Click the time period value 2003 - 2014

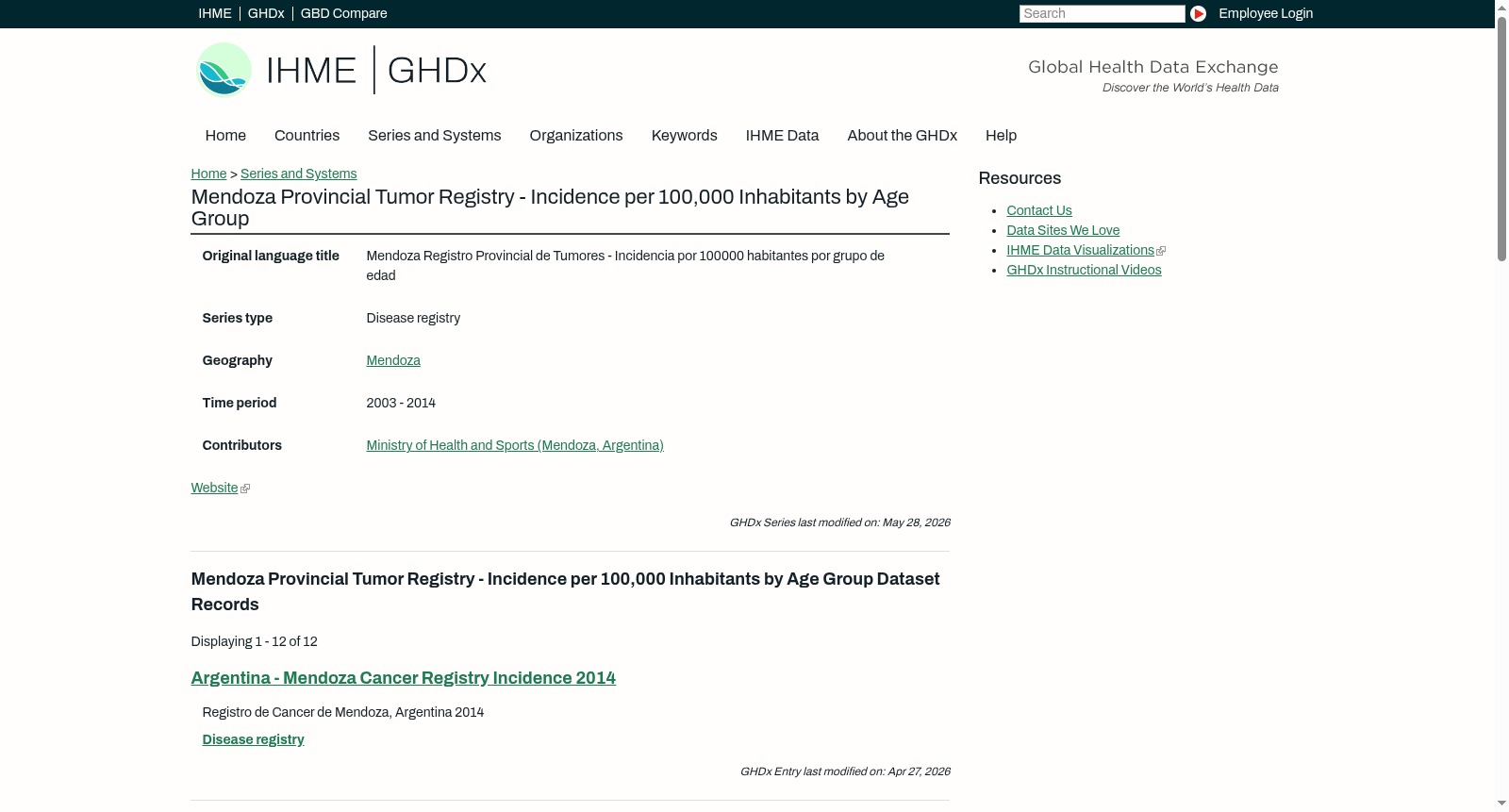401,403
